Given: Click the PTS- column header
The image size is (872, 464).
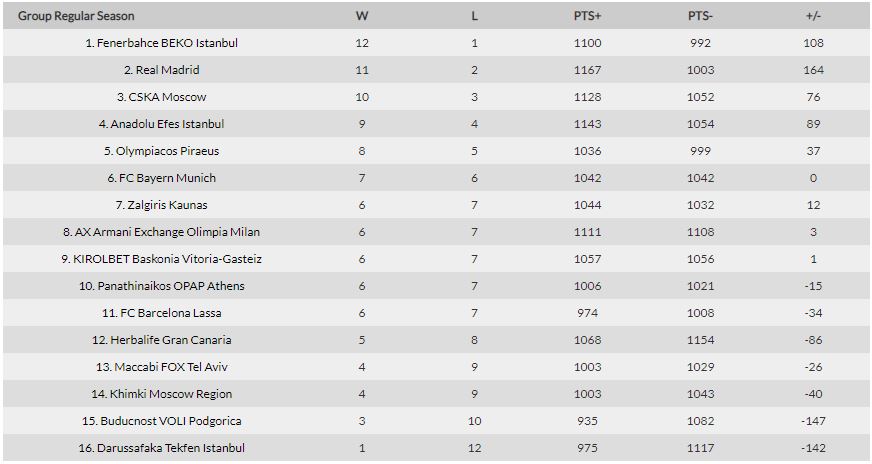Looking at the screenshot, I should (700, 16).
